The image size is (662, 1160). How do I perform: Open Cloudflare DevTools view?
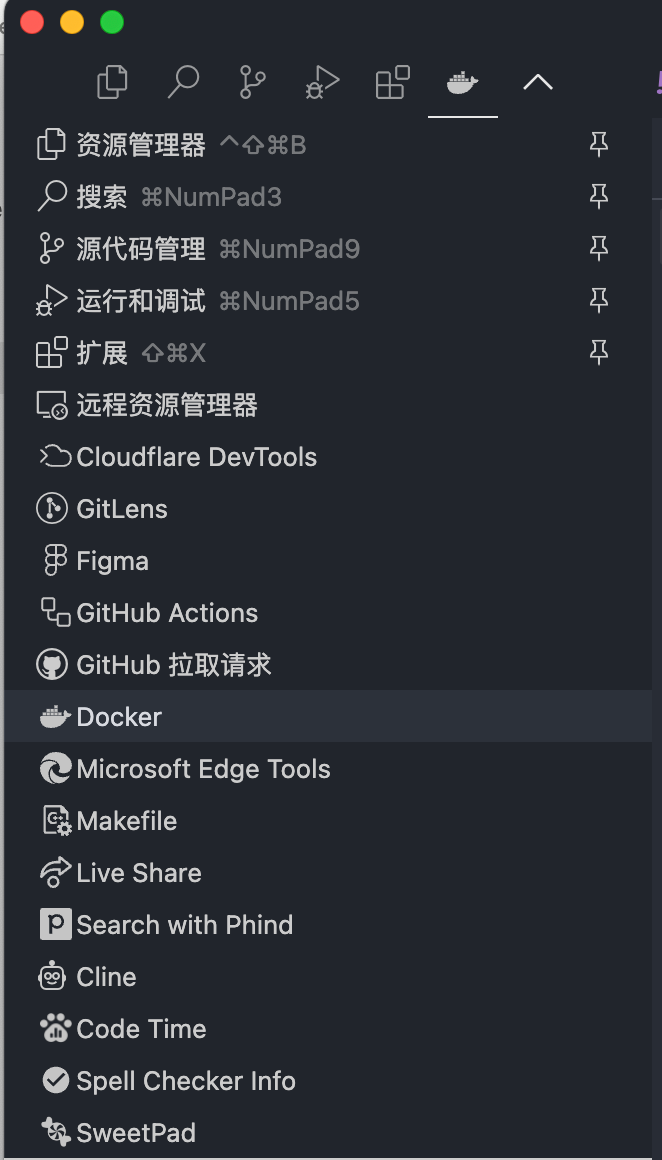click(x=196, y=457)
